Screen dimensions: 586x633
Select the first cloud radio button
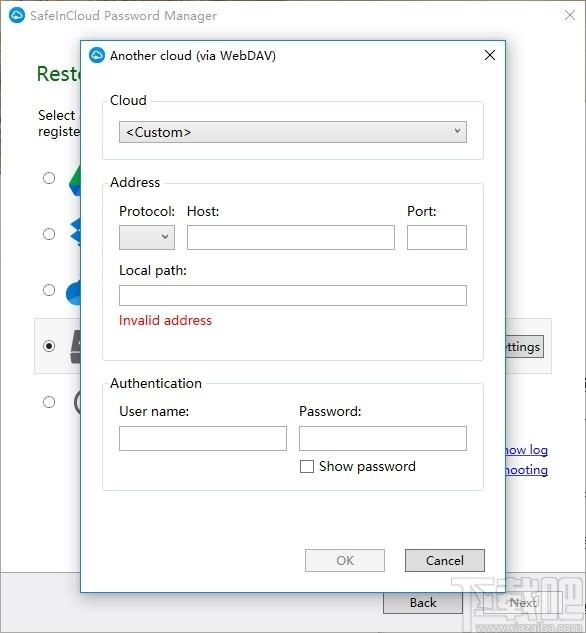coord(49,178)
